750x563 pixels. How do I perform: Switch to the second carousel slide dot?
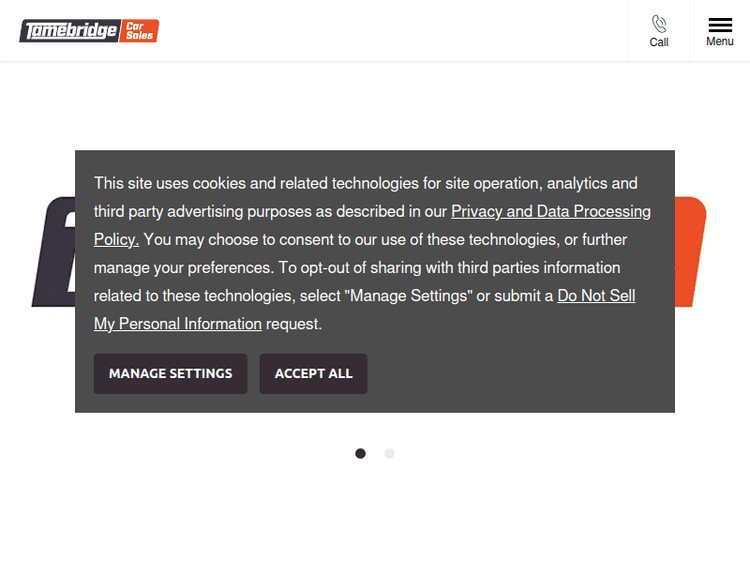point(390,453)
